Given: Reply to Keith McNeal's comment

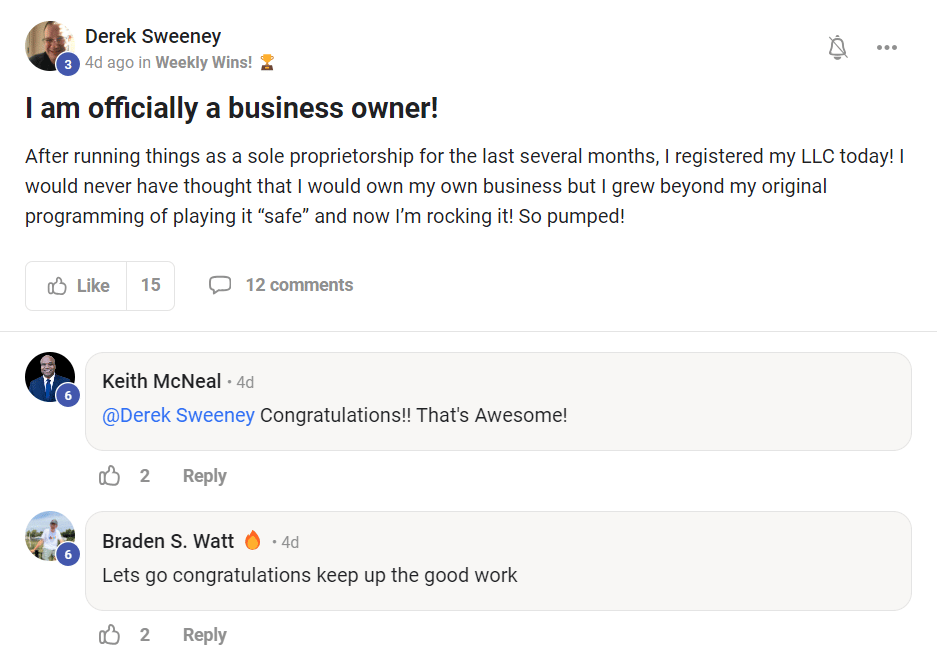Looking at the screenshot, I should pos(204,476).
